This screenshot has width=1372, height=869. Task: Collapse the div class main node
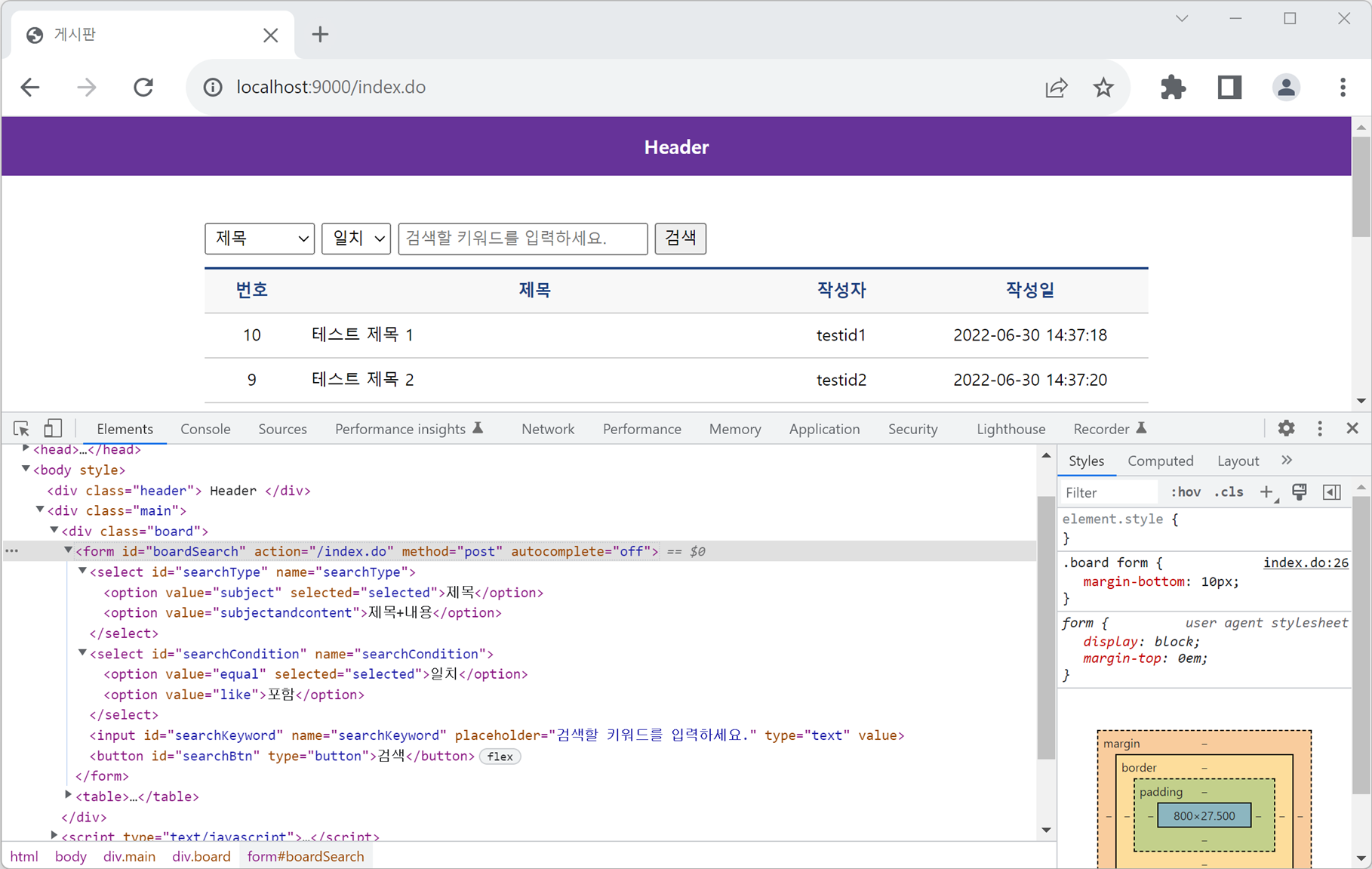click(40, 510)
